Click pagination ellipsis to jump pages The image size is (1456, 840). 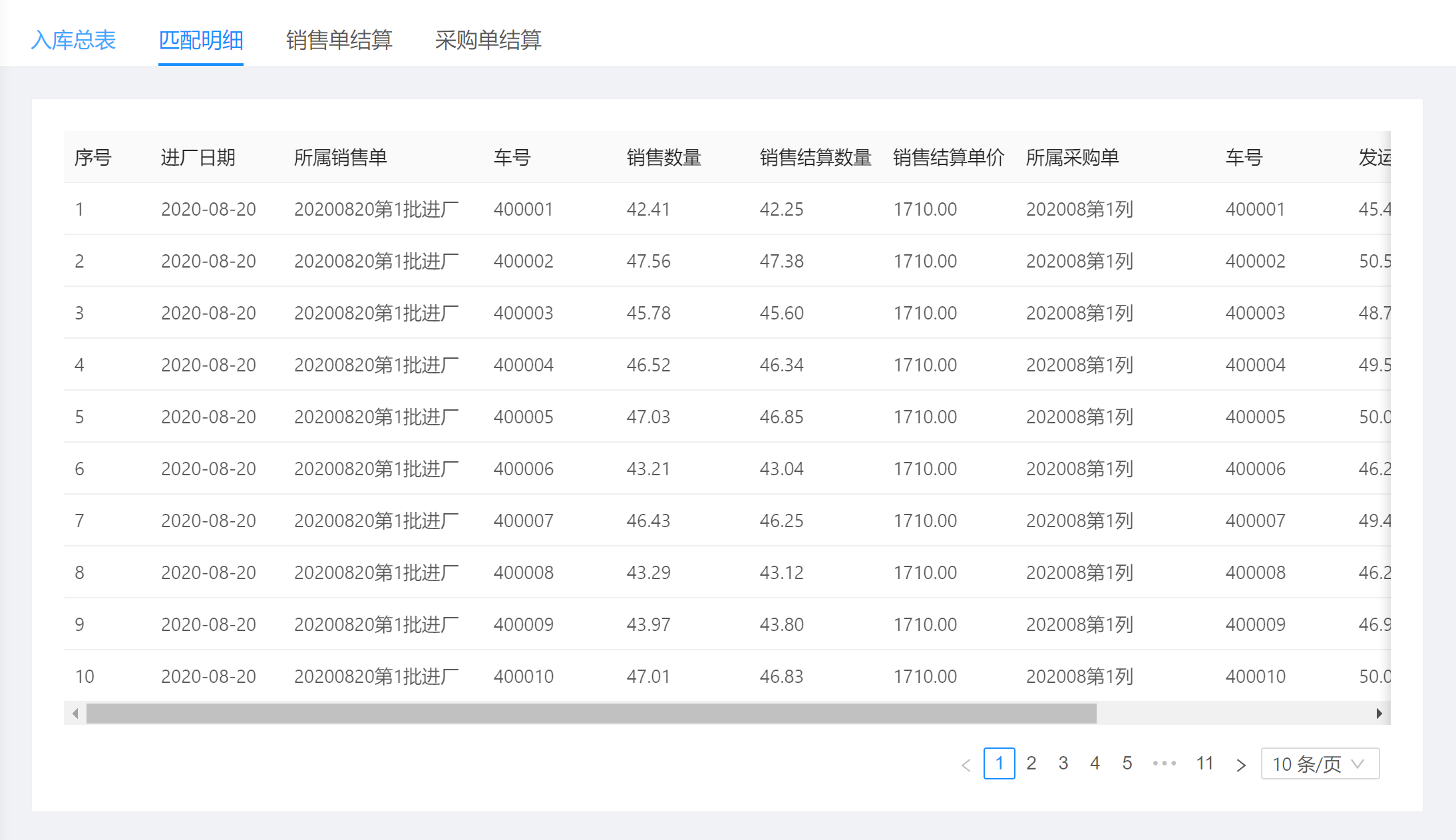click(x=1164, y=763)
